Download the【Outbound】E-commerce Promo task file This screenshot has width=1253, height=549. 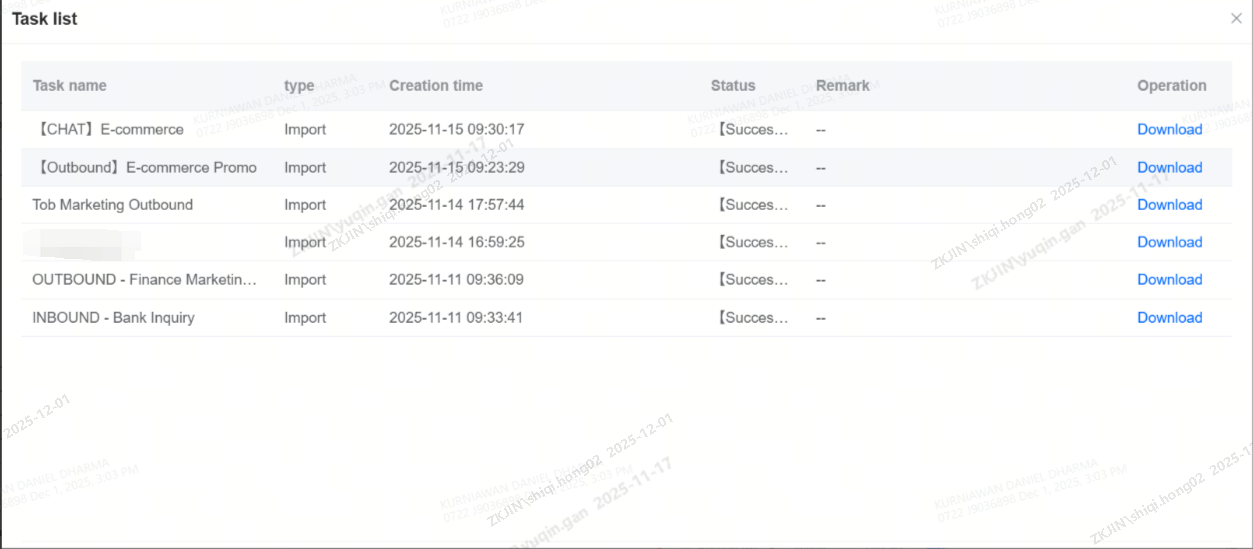[1169, 167]
